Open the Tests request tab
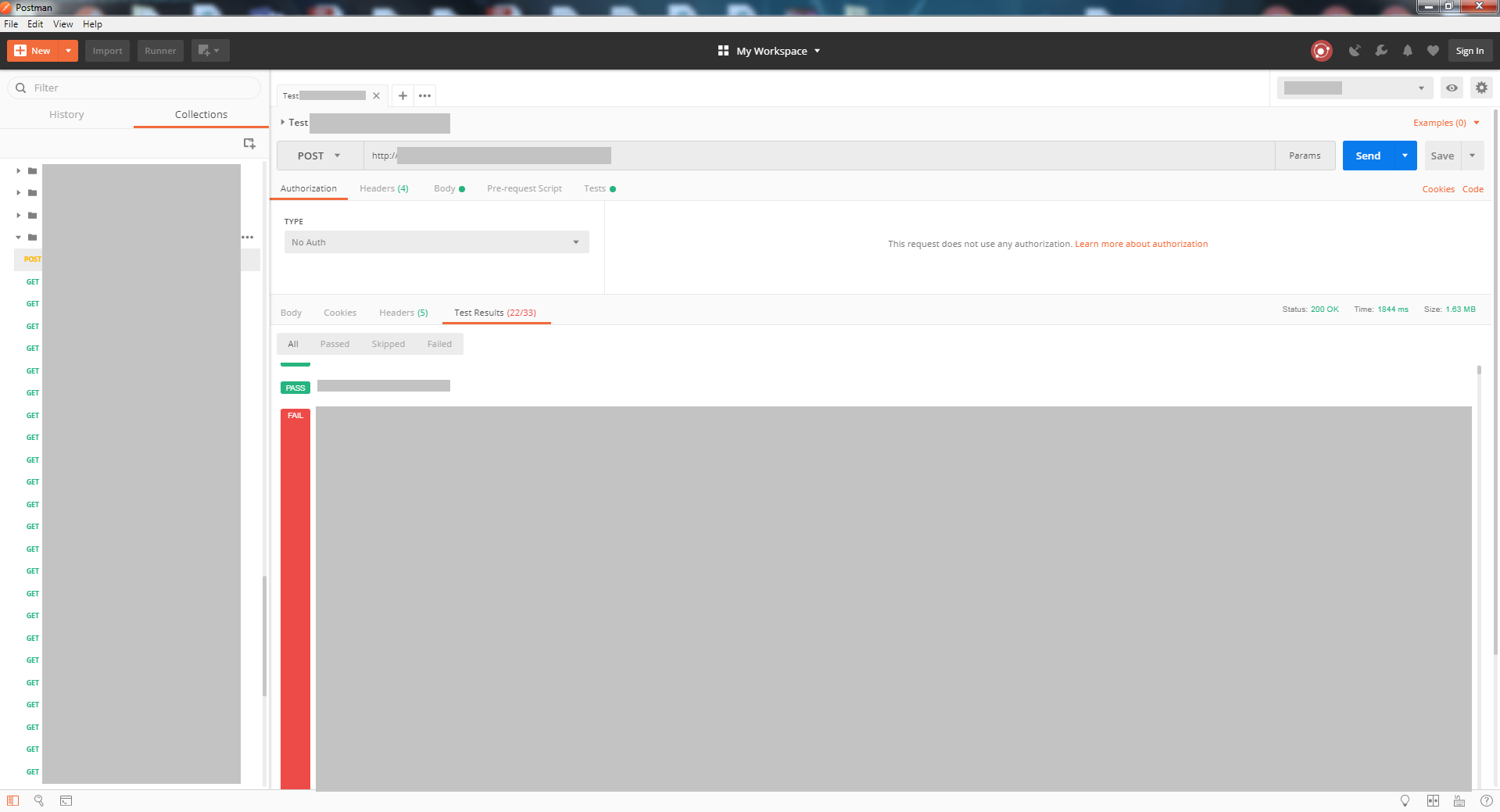Image resolution: width=1500 pixels, height=812 pixels. tap(600, 188)
